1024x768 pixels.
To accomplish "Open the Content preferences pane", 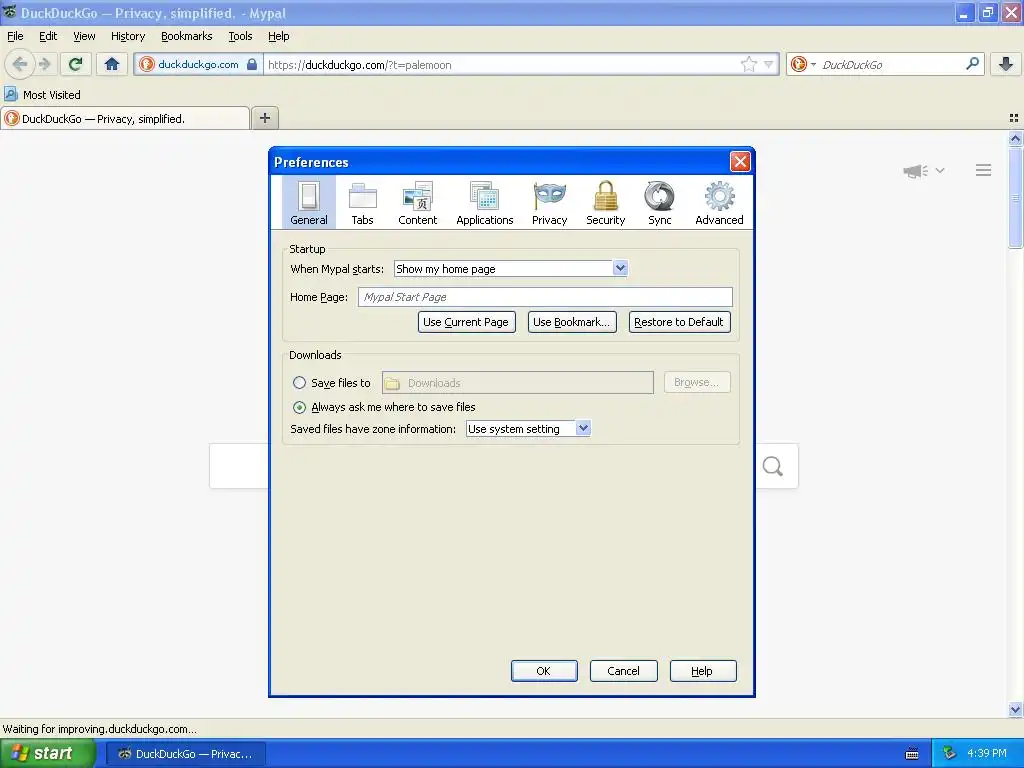I will [417, 203].
